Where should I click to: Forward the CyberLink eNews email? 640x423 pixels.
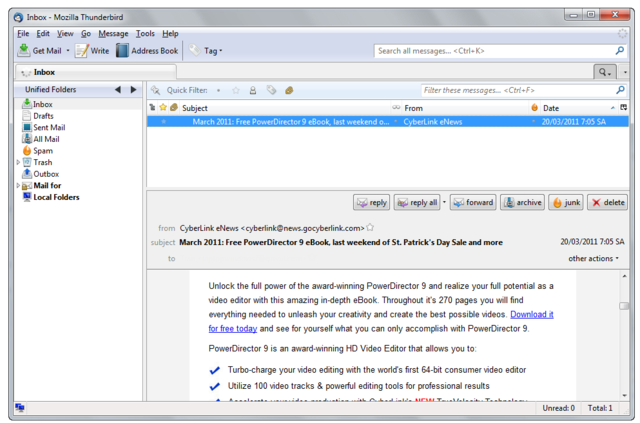[x=473, y=202]
